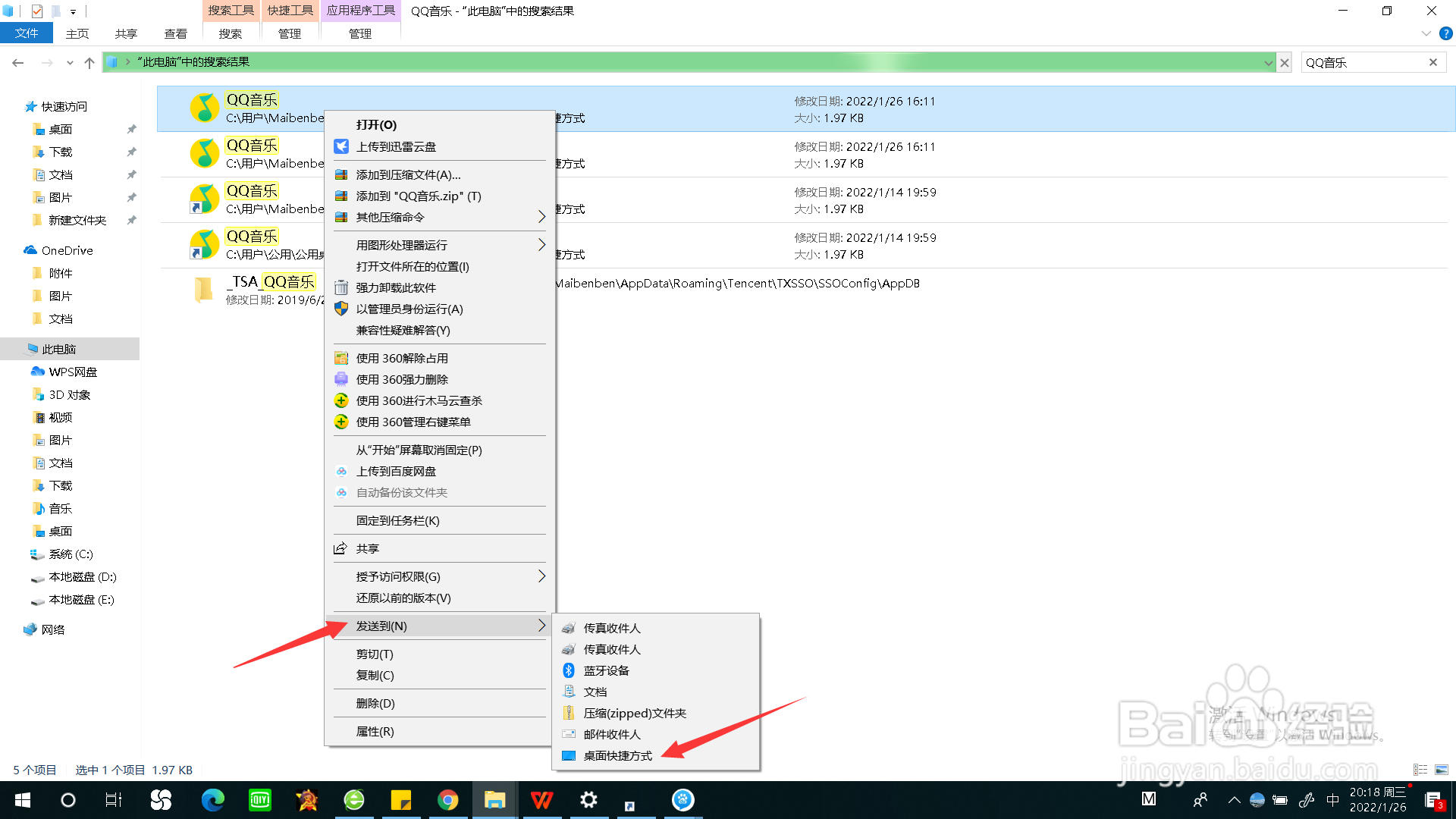Open Microsoft Edge from taskbar

click(212, 800)
